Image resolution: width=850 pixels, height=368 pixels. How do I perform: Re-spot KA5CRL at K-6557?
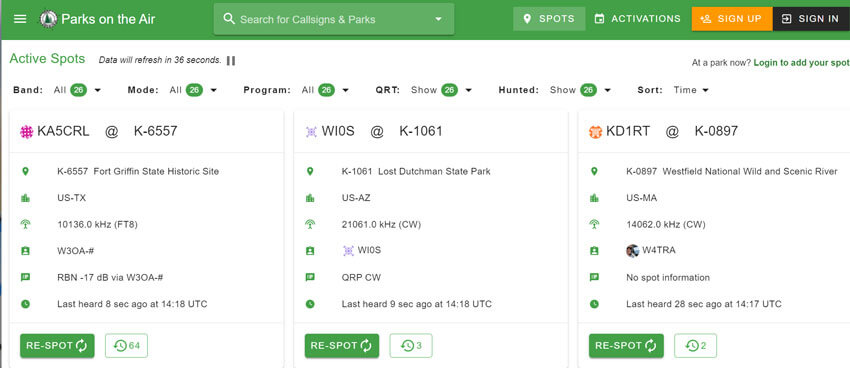57,346
